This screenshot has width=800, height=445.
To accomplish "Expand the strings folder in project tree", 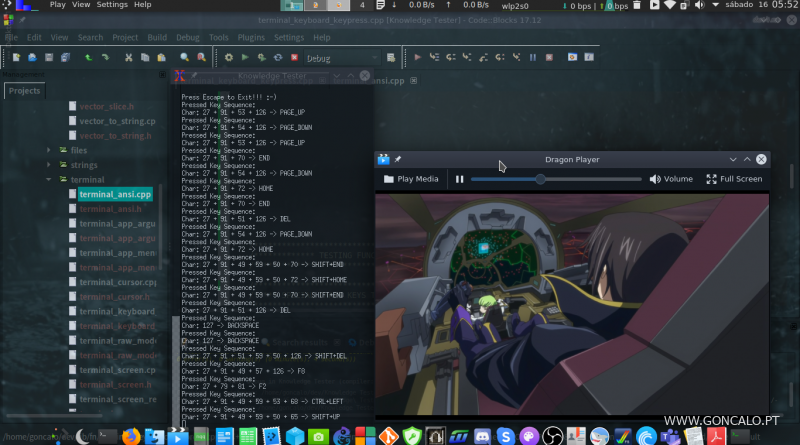I will (48, 165).
